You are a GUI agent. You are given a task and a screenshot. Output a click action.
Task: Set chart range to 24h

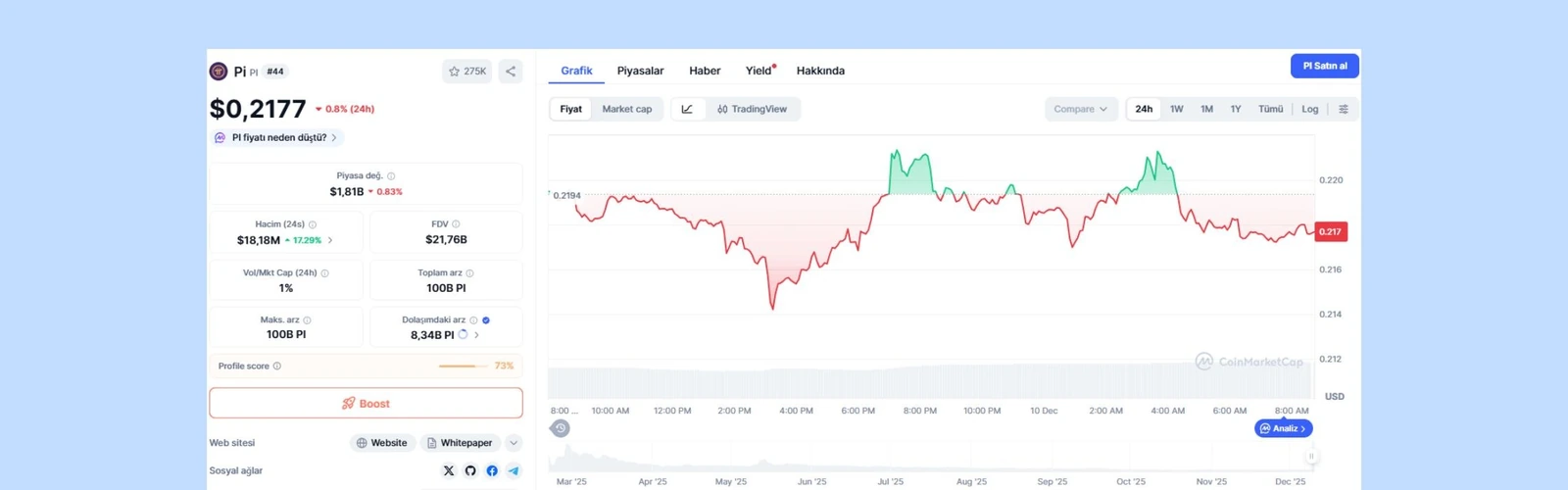1144,109
